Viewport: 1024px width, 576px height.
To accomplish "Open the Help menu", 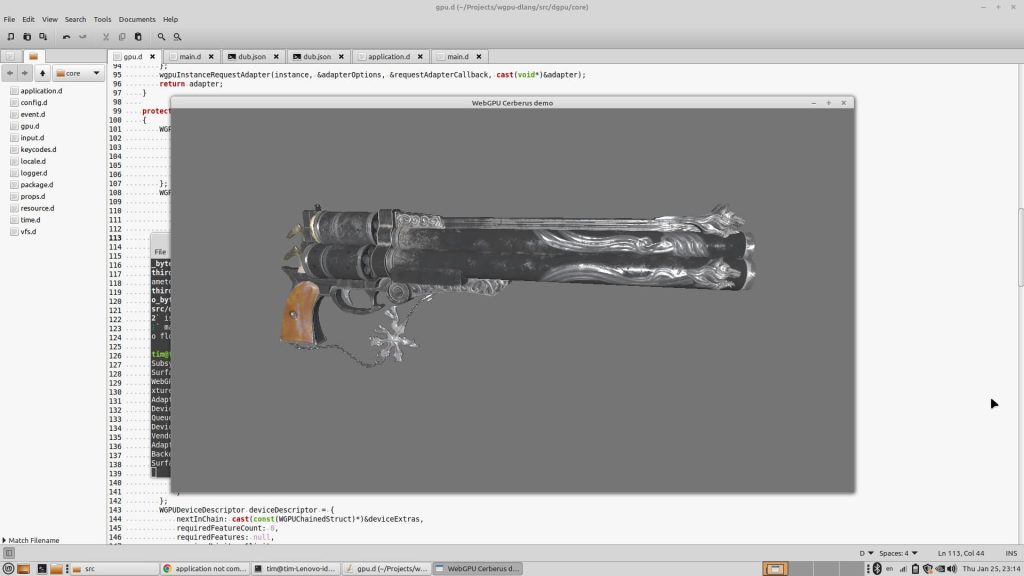I will coord(170,20).
